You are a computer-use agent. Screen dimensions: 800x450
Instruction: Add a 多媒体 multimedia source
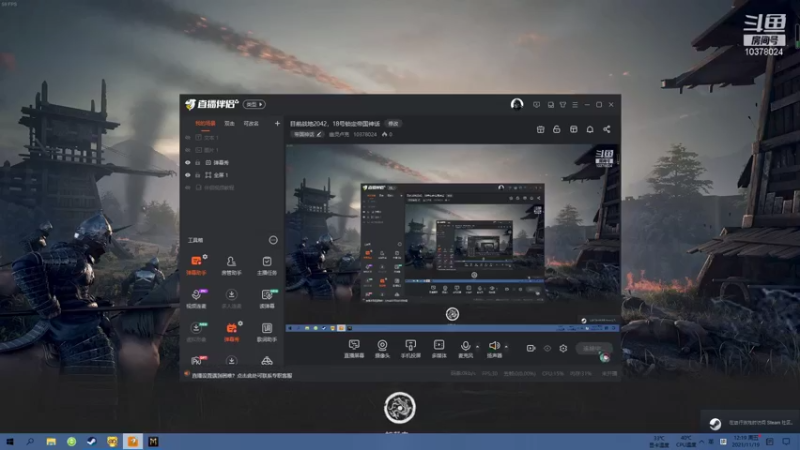pos(439,349)
